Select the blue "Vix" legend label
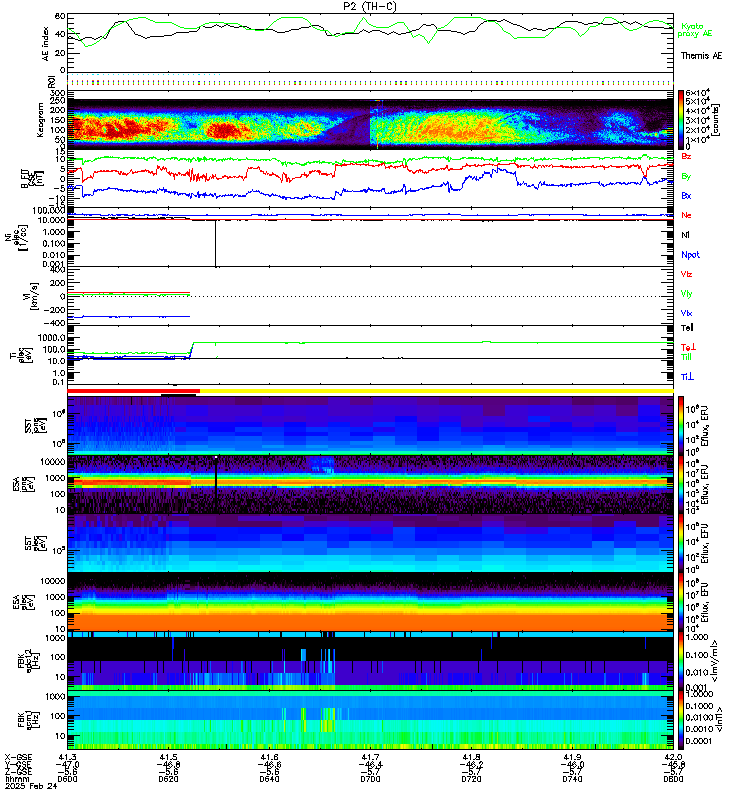The height and width of the screenshot is (800, 750). [x=686, y=313]
